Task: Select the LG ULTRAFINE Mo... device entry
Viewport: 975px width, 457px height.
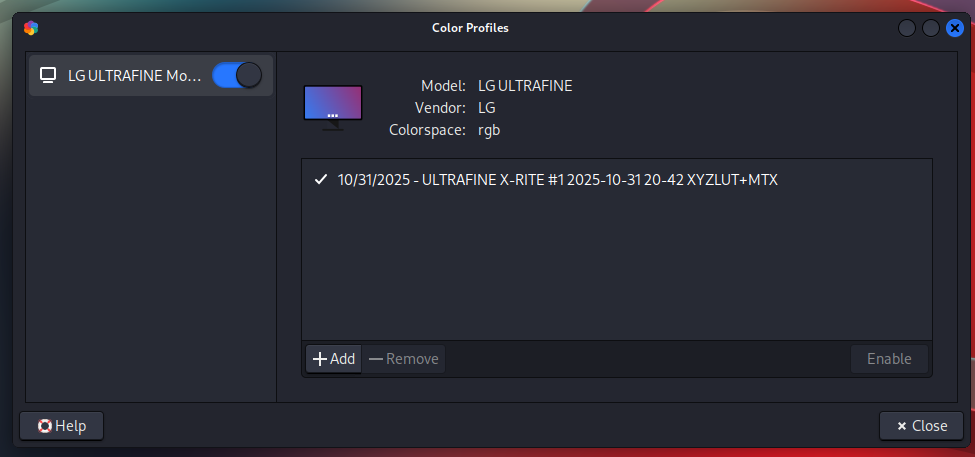Action: 133,76
